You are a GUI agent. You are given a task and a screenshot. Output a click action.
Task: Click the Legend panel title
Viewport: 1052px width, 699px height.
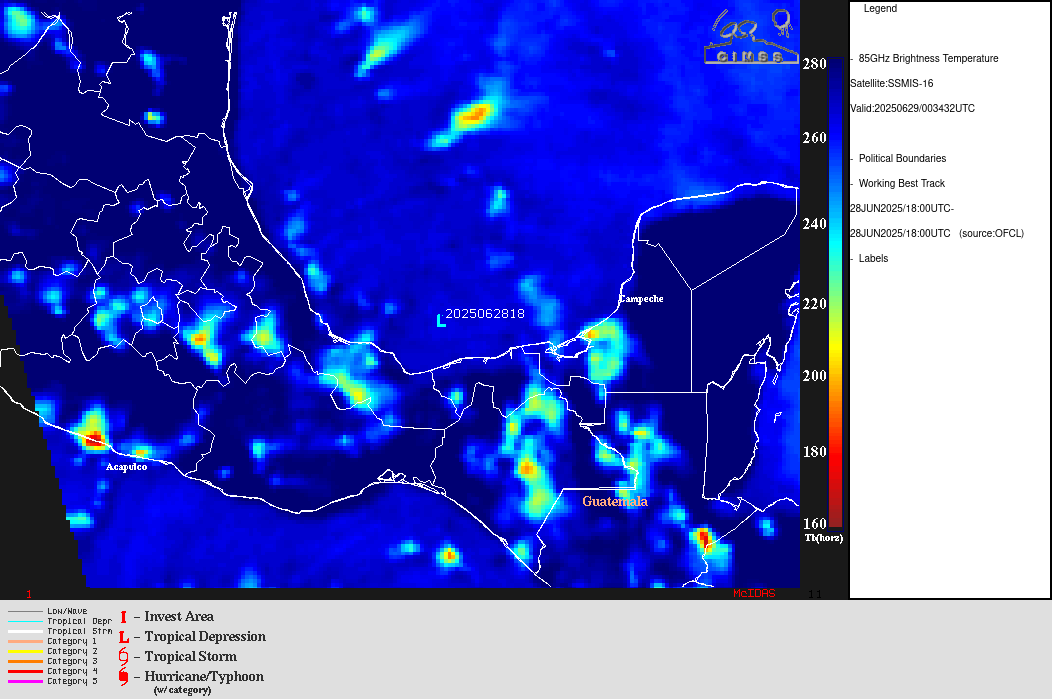point(880,9)
